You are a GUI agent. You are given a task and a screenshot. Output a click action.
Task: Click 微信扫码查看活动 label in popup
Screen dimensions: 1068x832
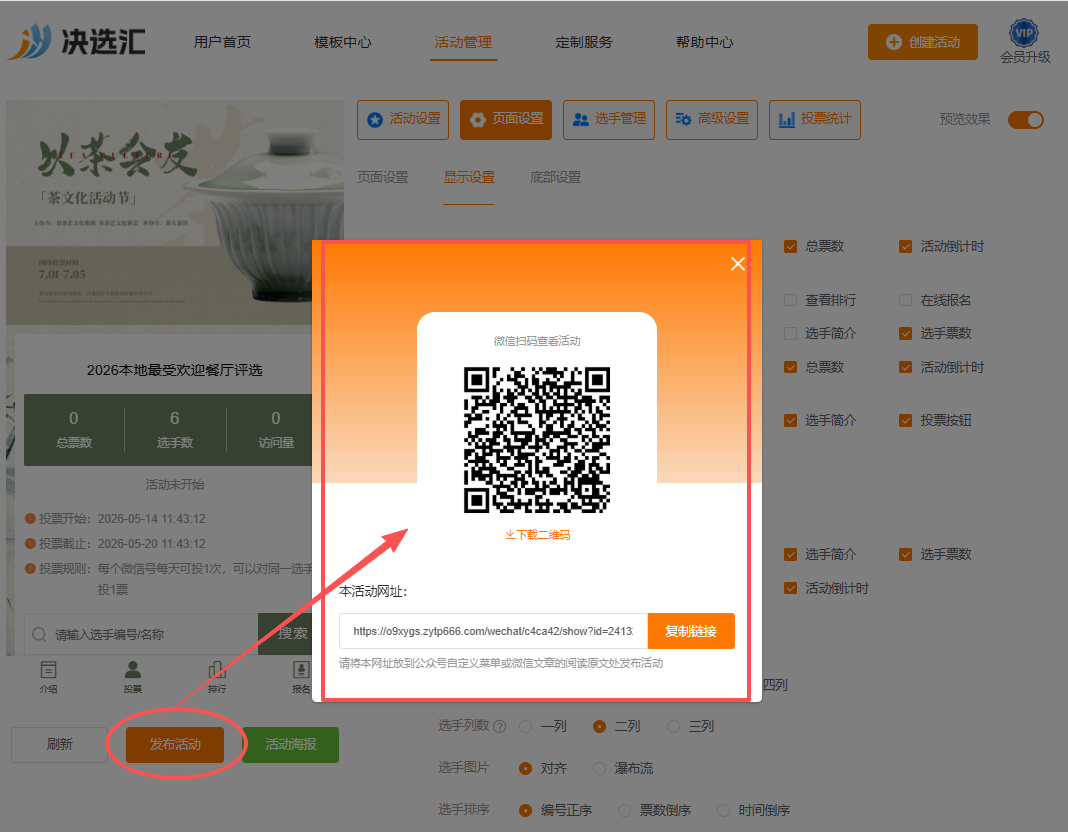(x=537, y=341)
